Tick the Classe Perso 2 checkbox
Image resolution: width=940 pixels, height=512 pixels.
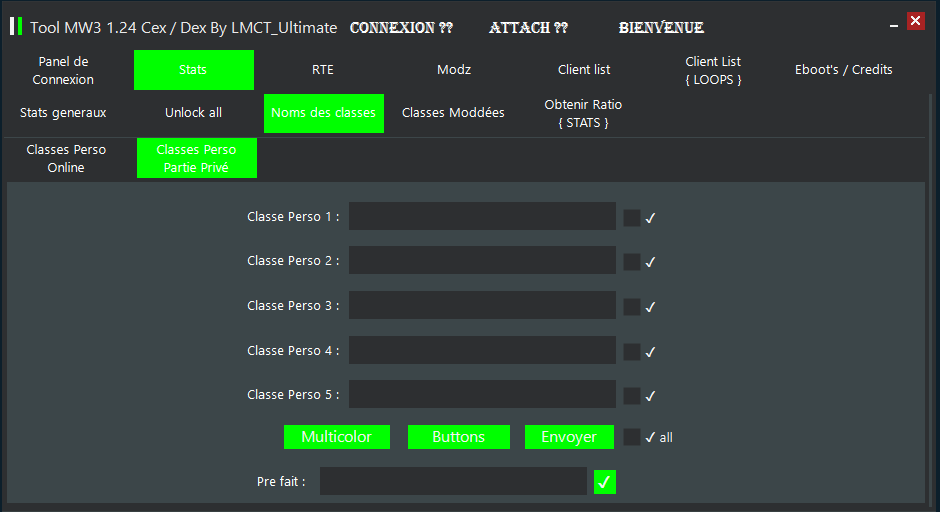coord(632,262)
